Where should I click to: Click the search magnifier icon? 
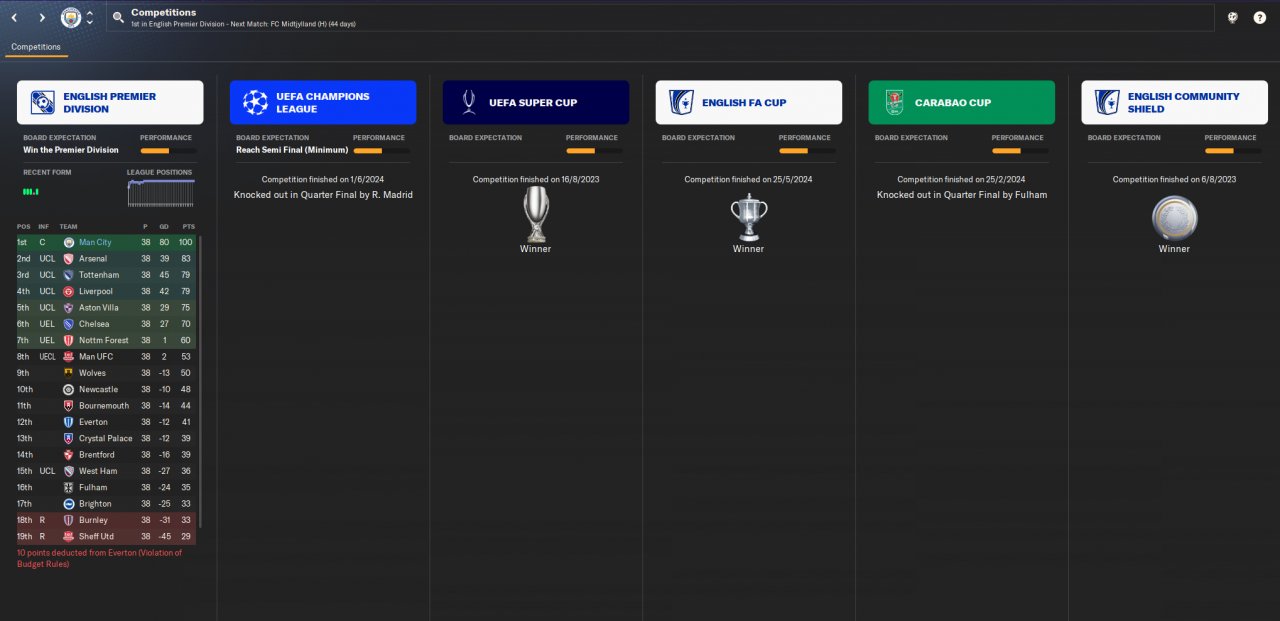coord(118,18)
